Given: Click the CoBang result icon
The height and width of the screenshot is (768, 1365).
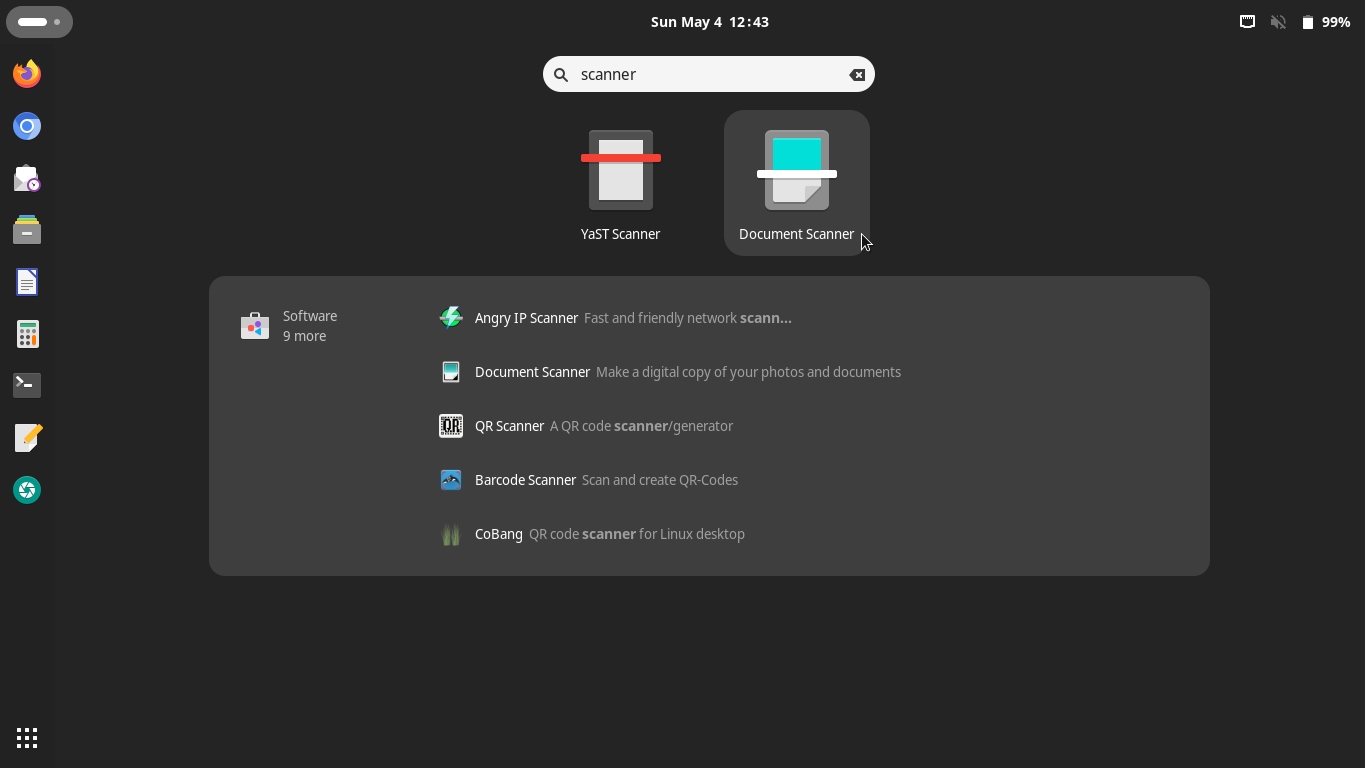Looking at the screenshot, I should tap(451, 534).
